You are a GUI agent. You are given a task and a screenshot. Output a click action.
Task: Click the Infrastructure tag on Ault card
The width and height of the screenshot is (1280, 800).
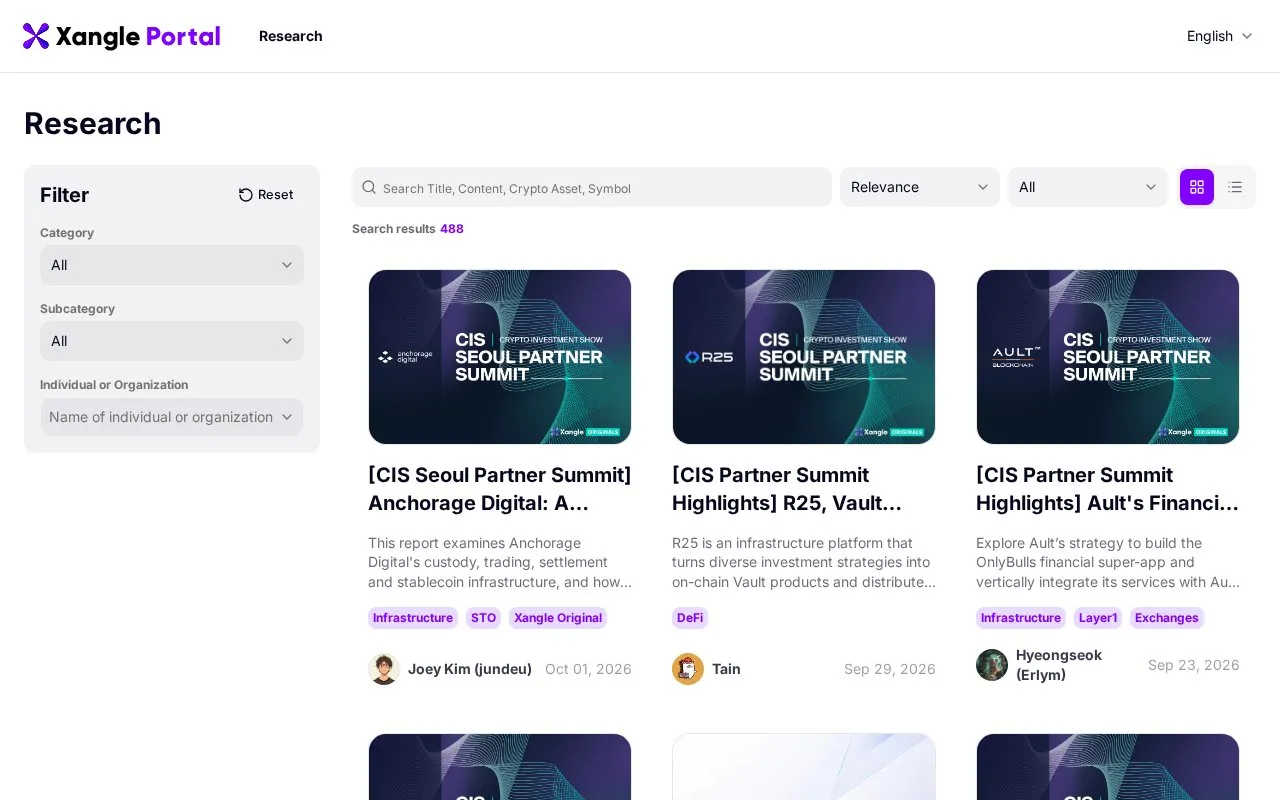pos(1021,618)
